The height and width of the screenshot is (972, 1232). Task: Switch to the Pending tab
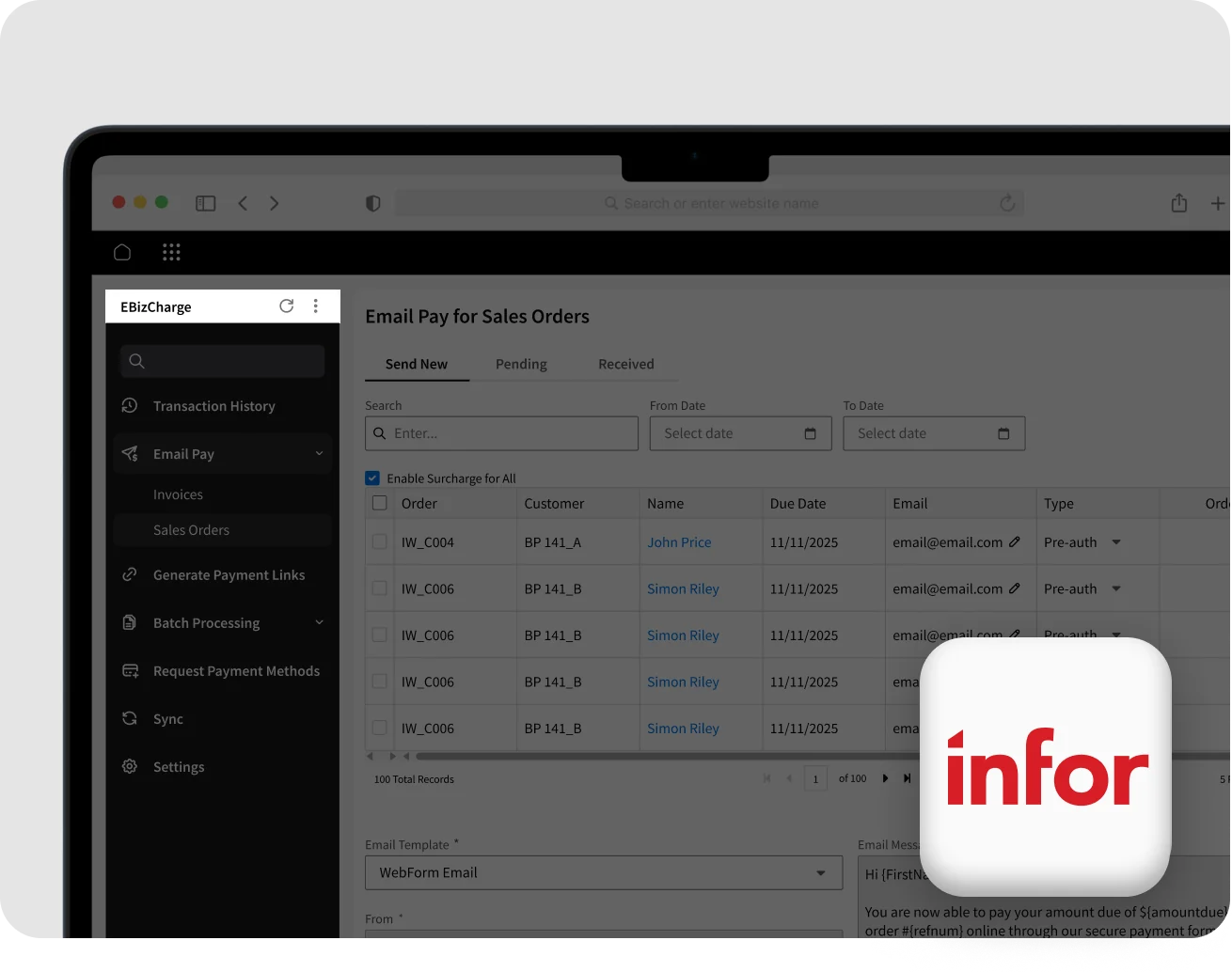coord(521,364)
